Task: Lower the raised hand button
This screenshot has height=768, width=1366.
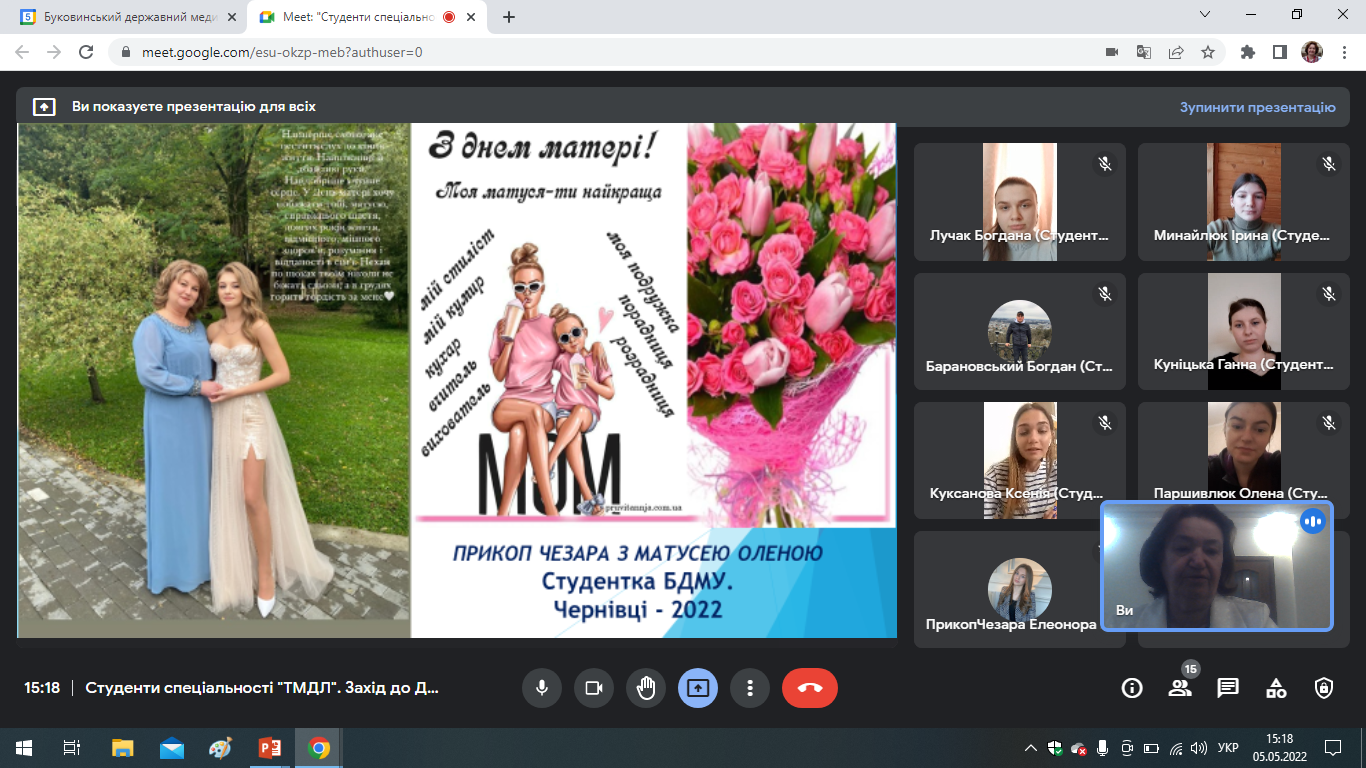Action: point(646,688)
